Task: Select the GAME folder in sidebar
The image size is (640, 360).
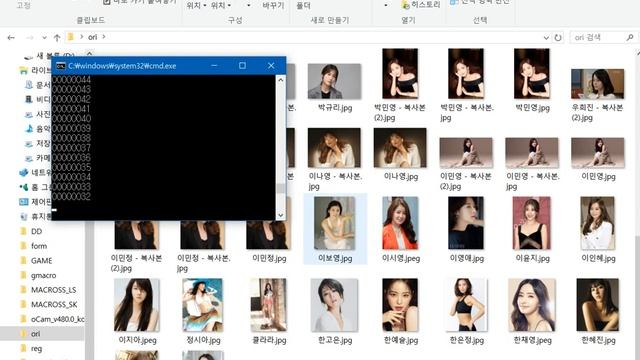Action: click(x=42, y=260)
